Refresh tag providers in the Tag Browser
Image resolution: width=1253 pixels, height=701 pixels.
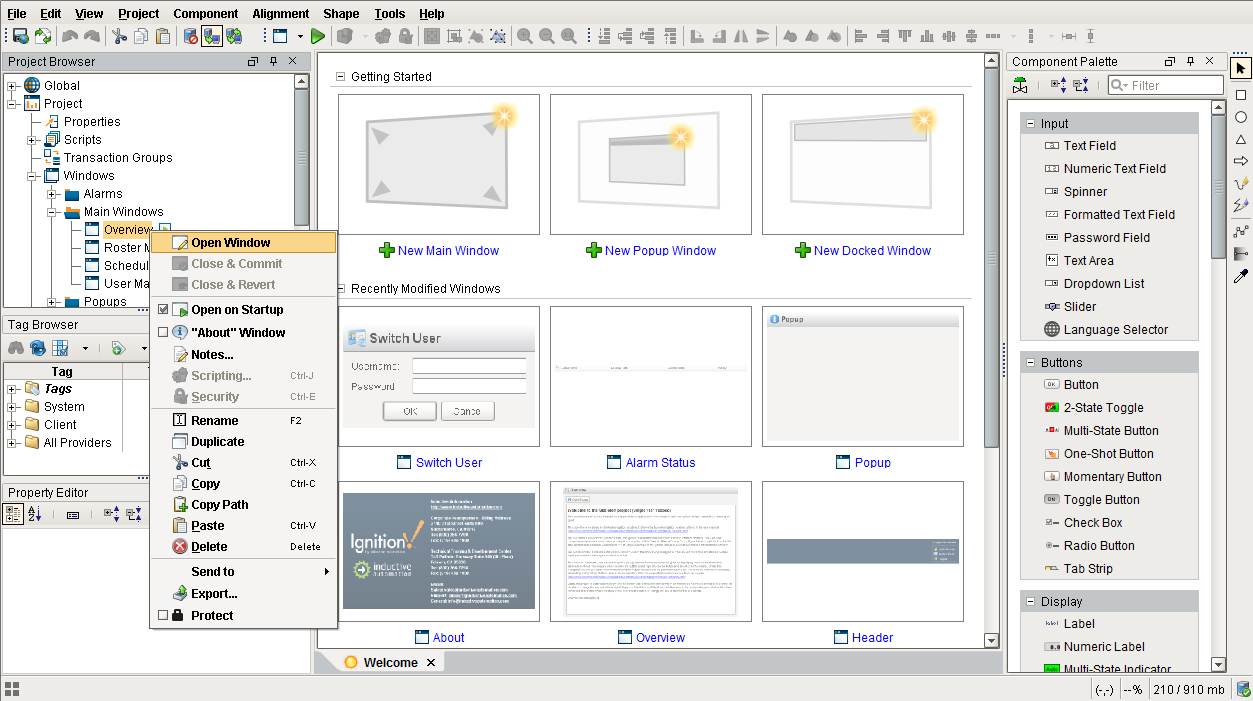tap(37, 348)
